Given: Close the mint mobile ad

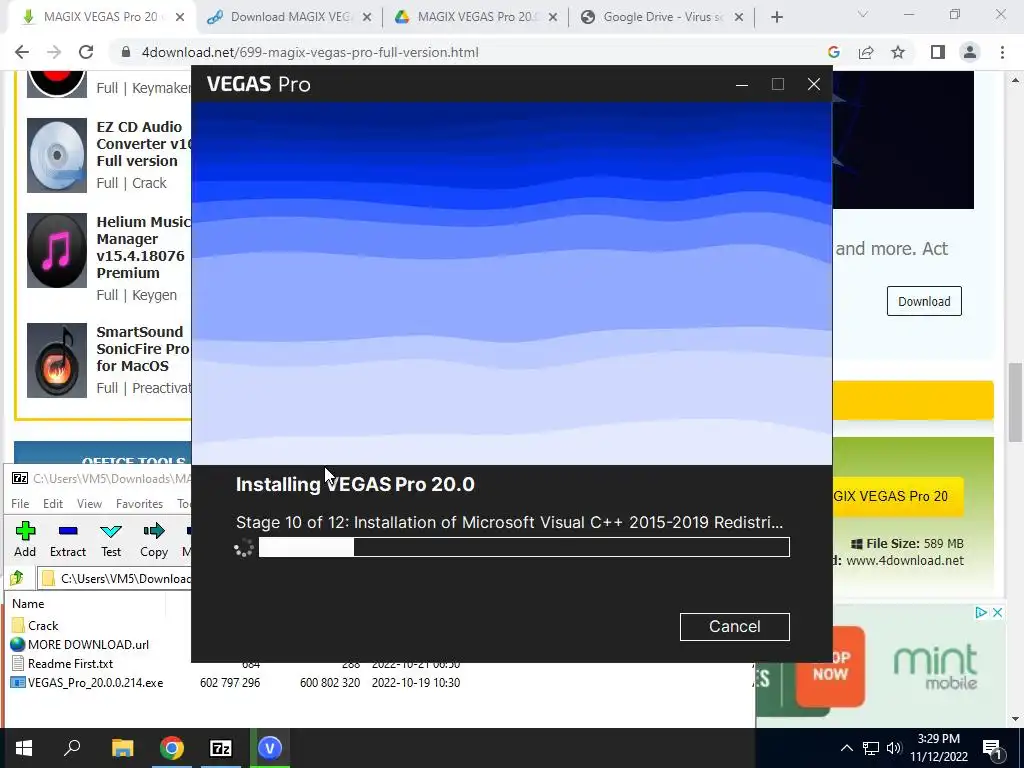Looking at the screenshot, I should [x=997, y=613].
